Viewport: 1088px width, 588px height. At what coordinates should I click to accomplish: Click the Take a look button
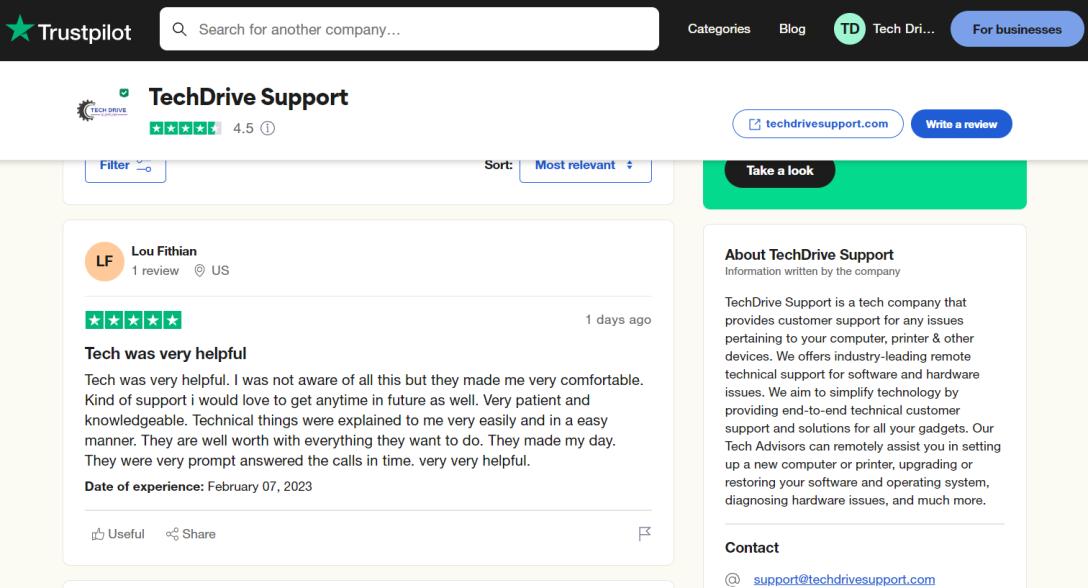[779, 171]
